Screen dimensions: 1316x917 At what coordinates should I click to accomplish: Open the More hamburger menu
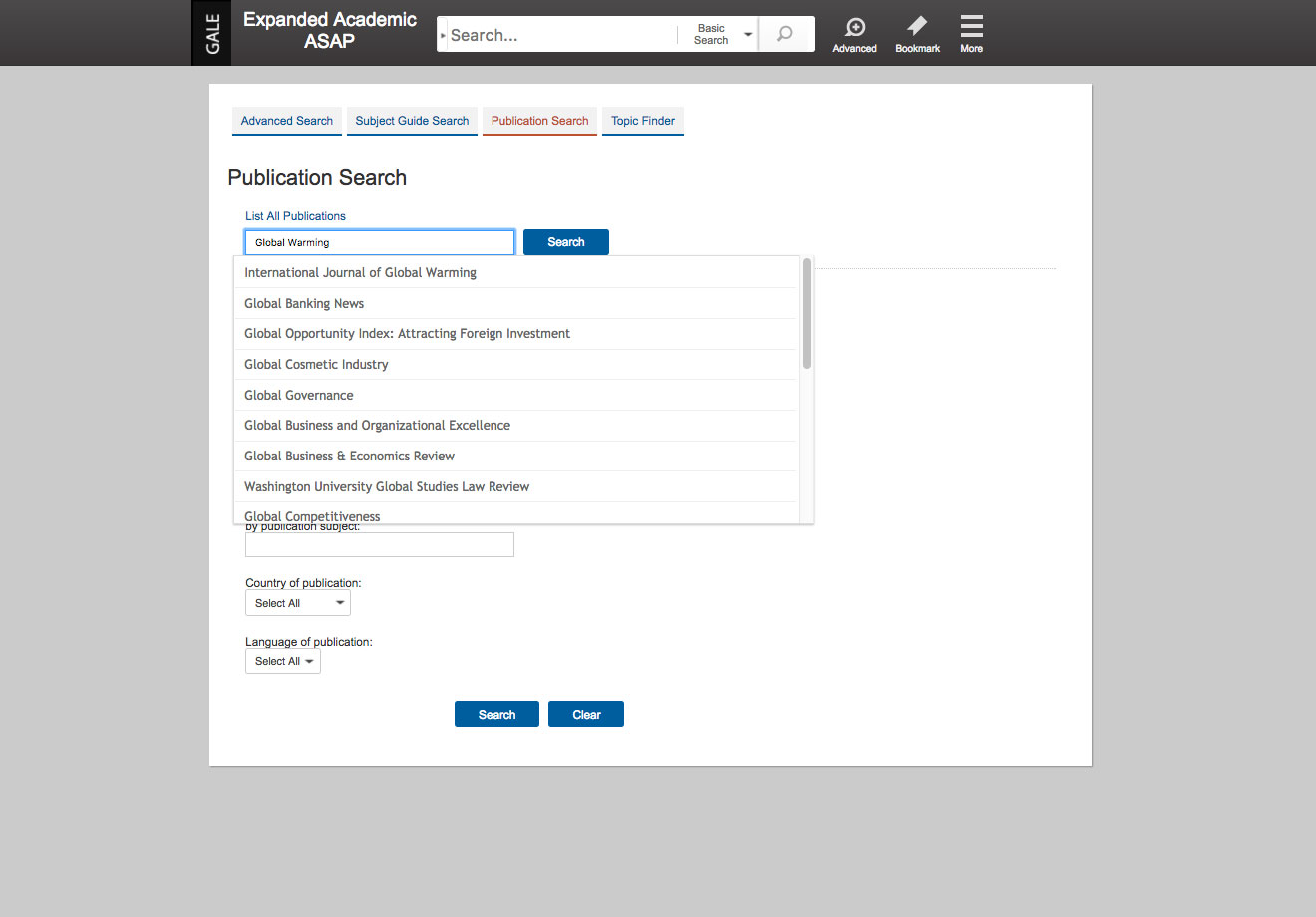tap(971, 34)
